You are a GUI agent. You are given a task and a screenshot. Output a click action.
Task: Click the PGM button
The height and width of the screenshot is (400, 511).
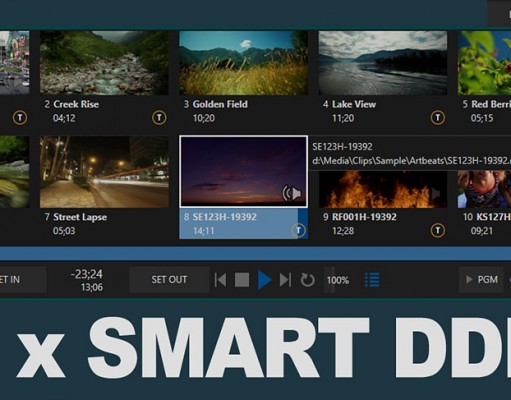tap(481, 279)
